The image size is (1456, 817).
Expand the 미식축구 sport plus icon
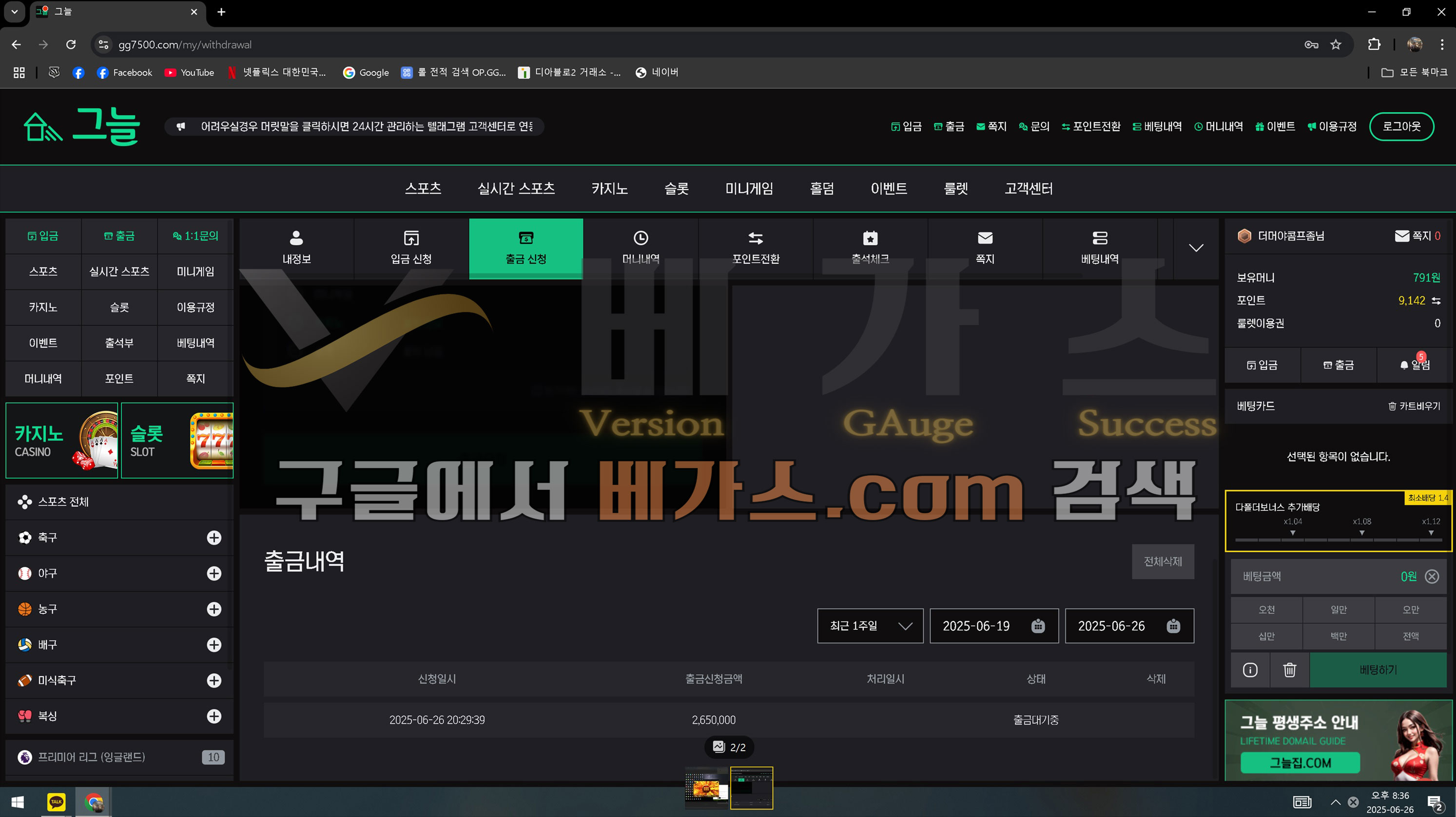(x=214, y=680)
